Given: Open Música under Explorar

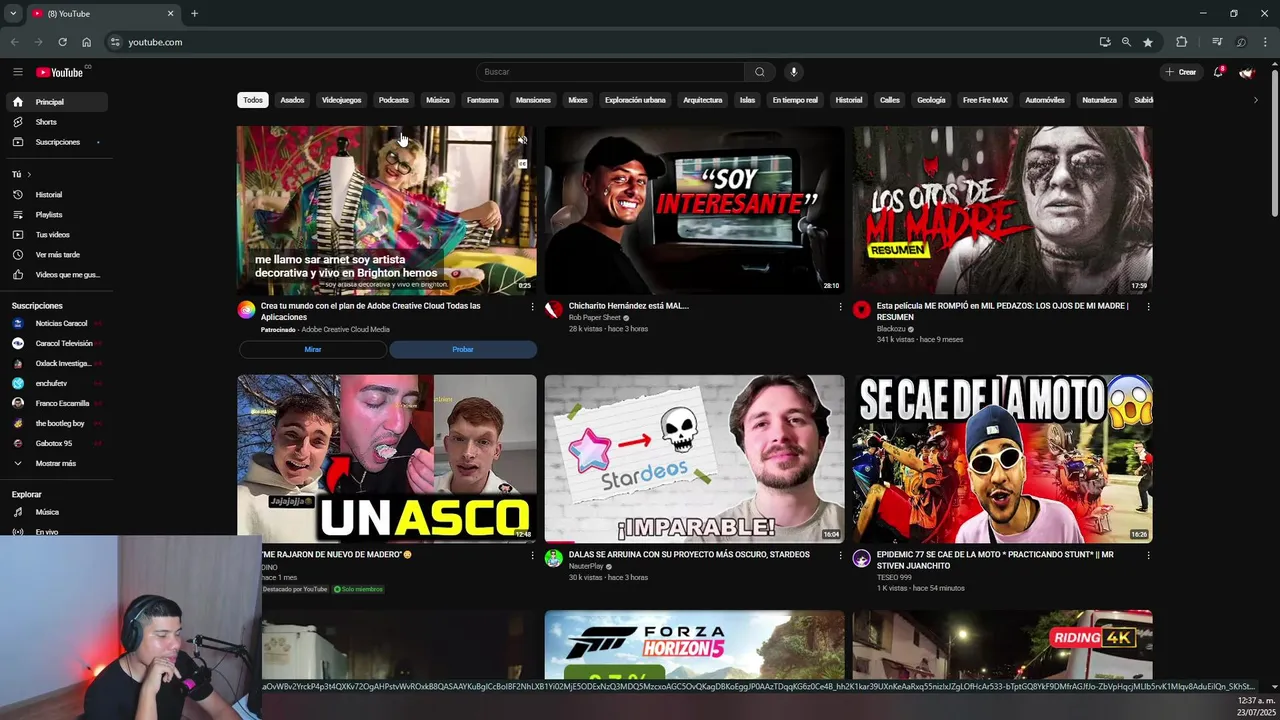Looking at the screenshot, I should pos(56,512).
